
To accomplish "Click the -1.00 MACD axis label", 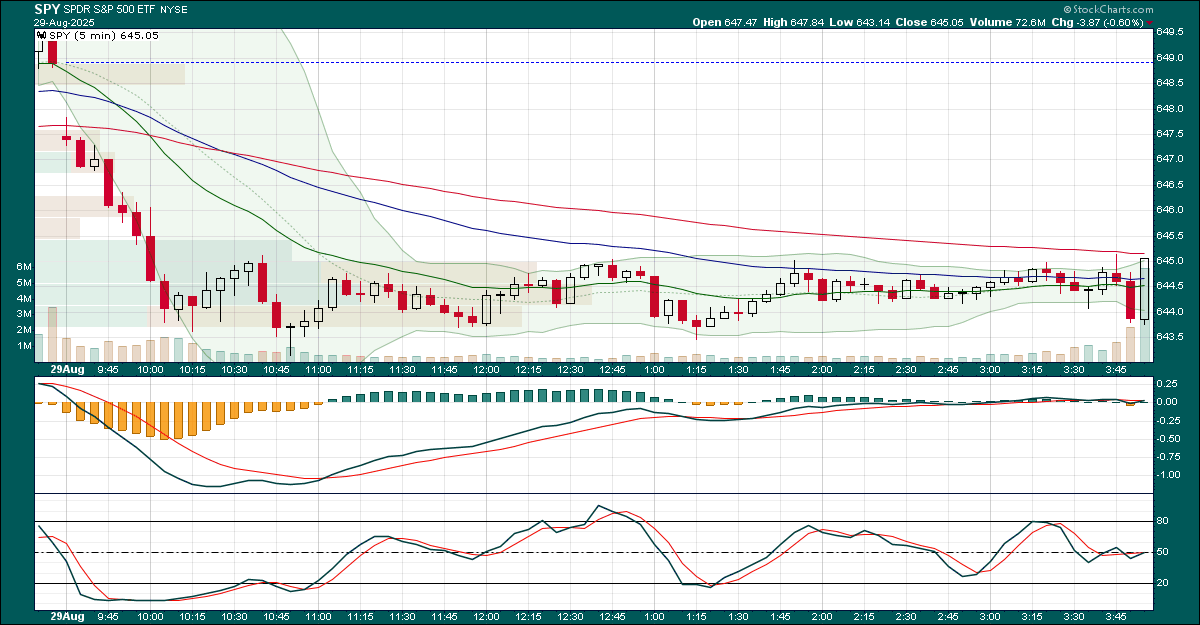I will 1170,475.
